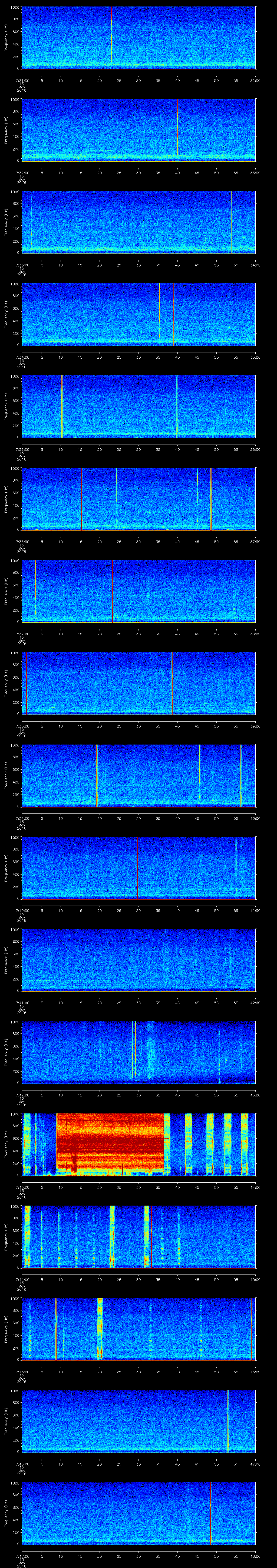Click the Frequency (Hz) axis label of 7:43 panel
Viewport: 277px width, 1568px height.
[x=6, y=1144]
